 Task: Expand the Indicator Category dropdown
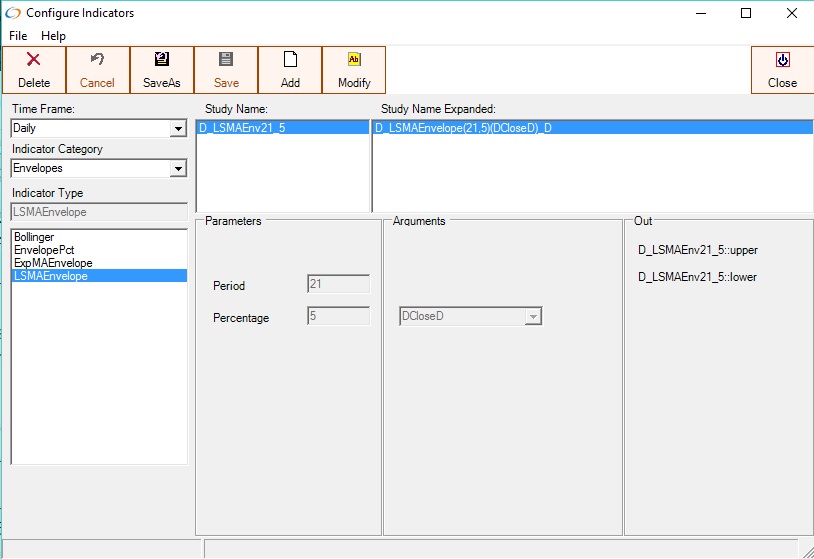[178, 169]
